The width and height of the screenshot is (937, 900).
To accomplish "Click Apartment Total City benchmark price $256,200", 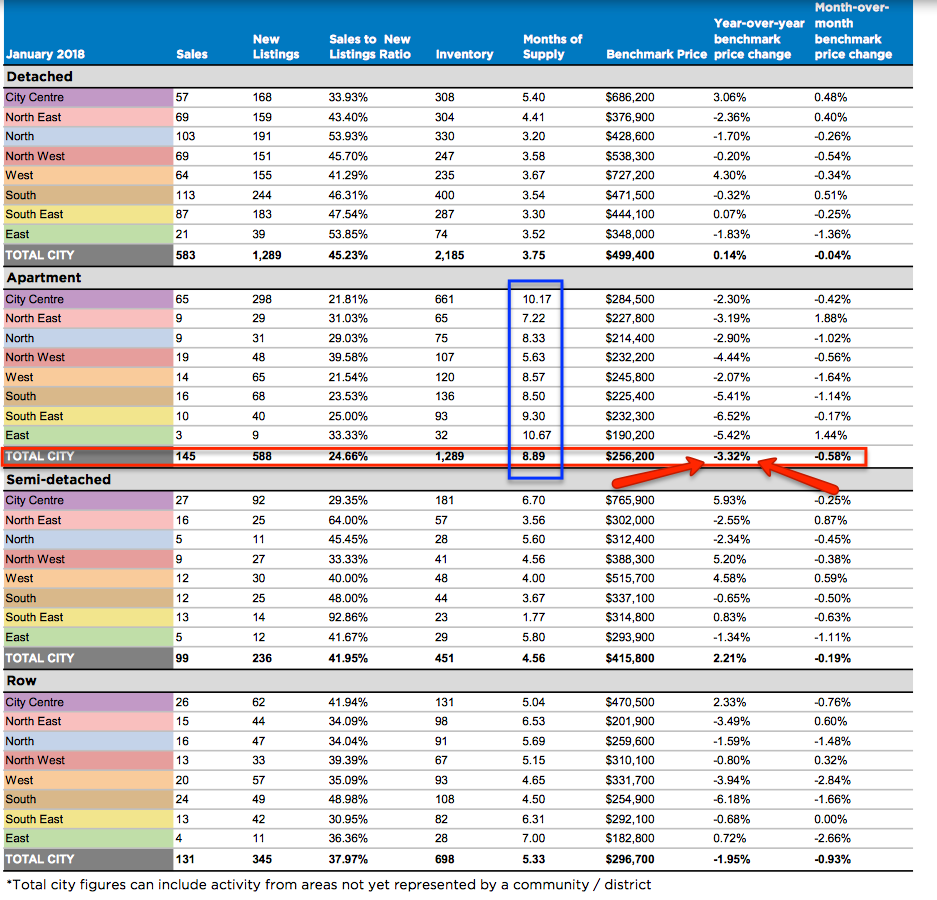I will click(629, 456).
